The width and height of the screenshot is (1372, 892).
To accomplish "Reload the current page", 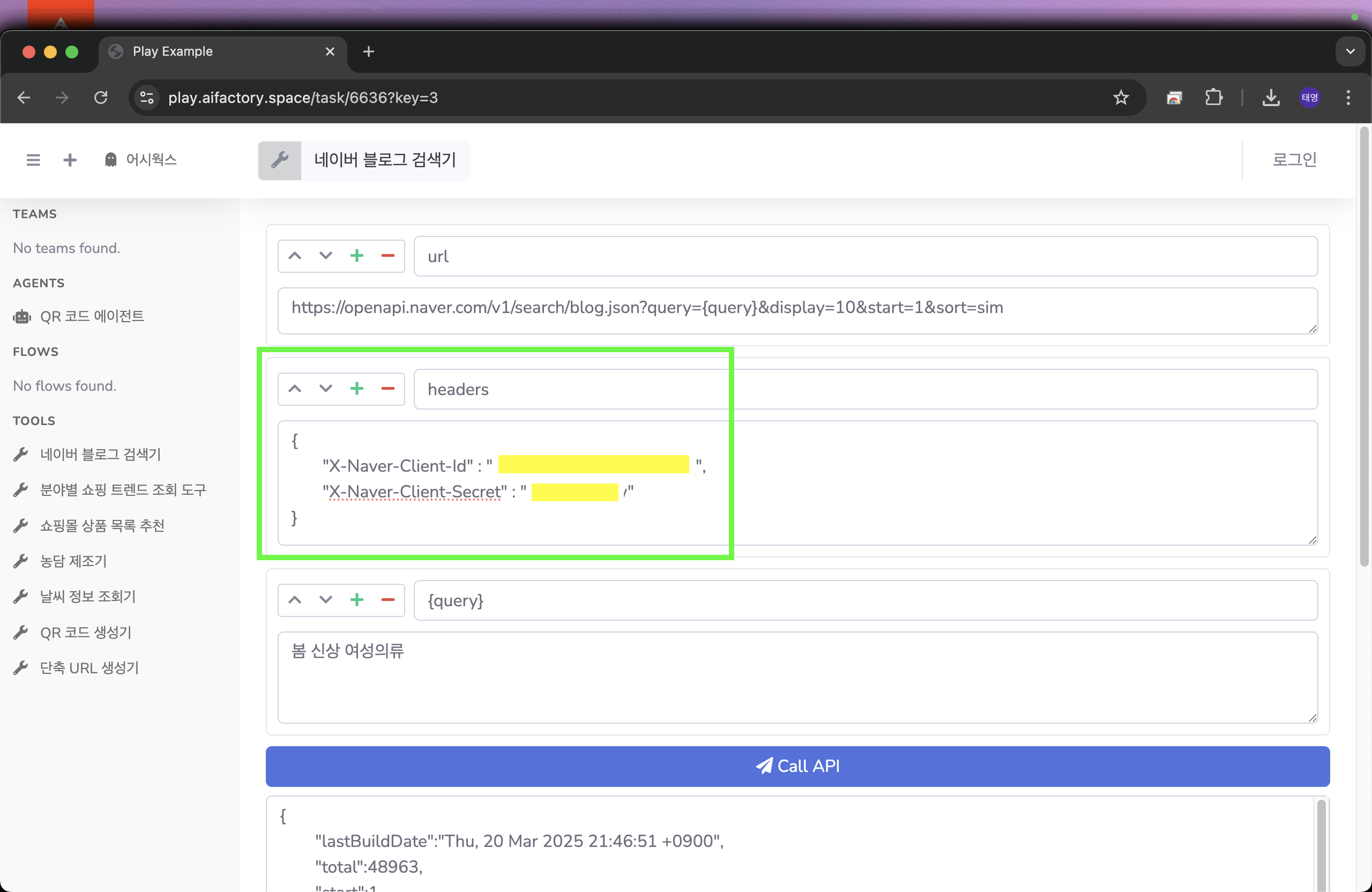I will coord(101,98).
